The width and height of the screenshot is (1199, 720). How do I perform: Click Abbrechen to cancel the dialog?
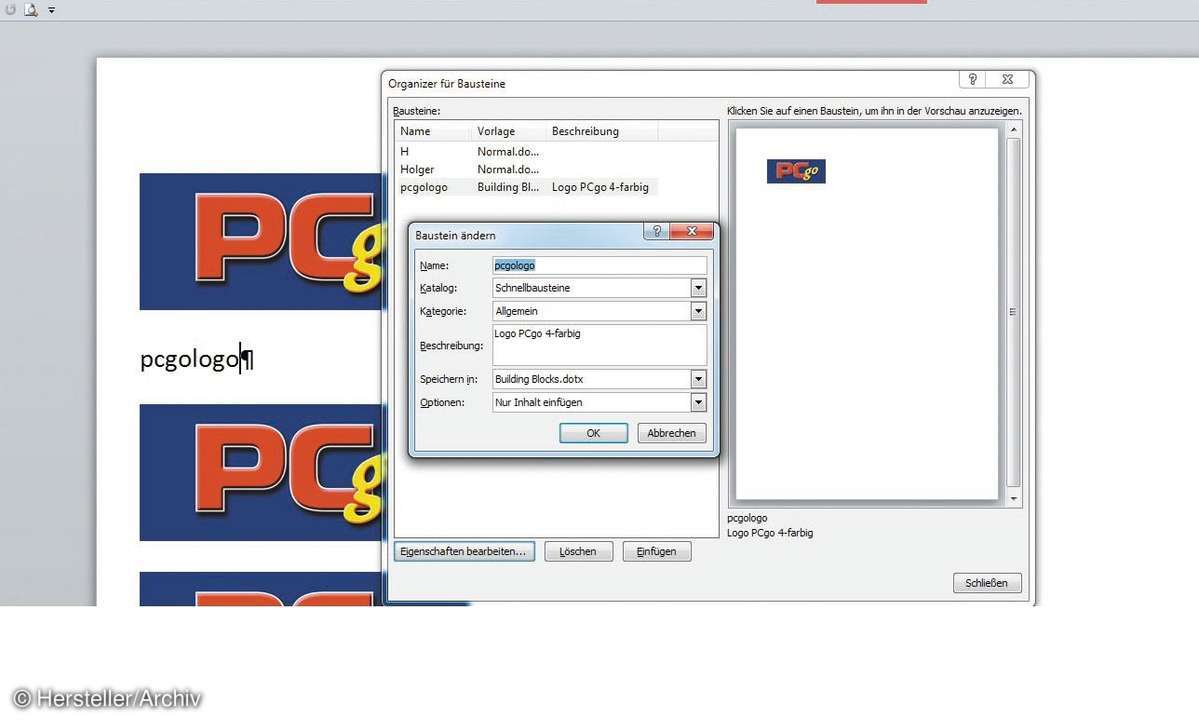(x=671, y=433)
